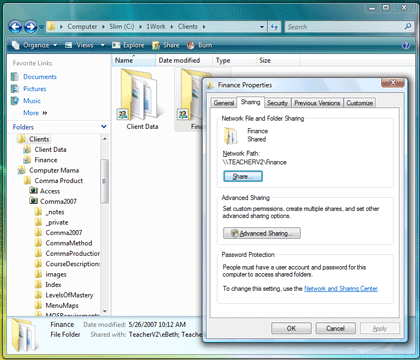420x360 pixels.
Task: Click 1Work in the breadcrumb path
Action: click(x=156, y=26)
